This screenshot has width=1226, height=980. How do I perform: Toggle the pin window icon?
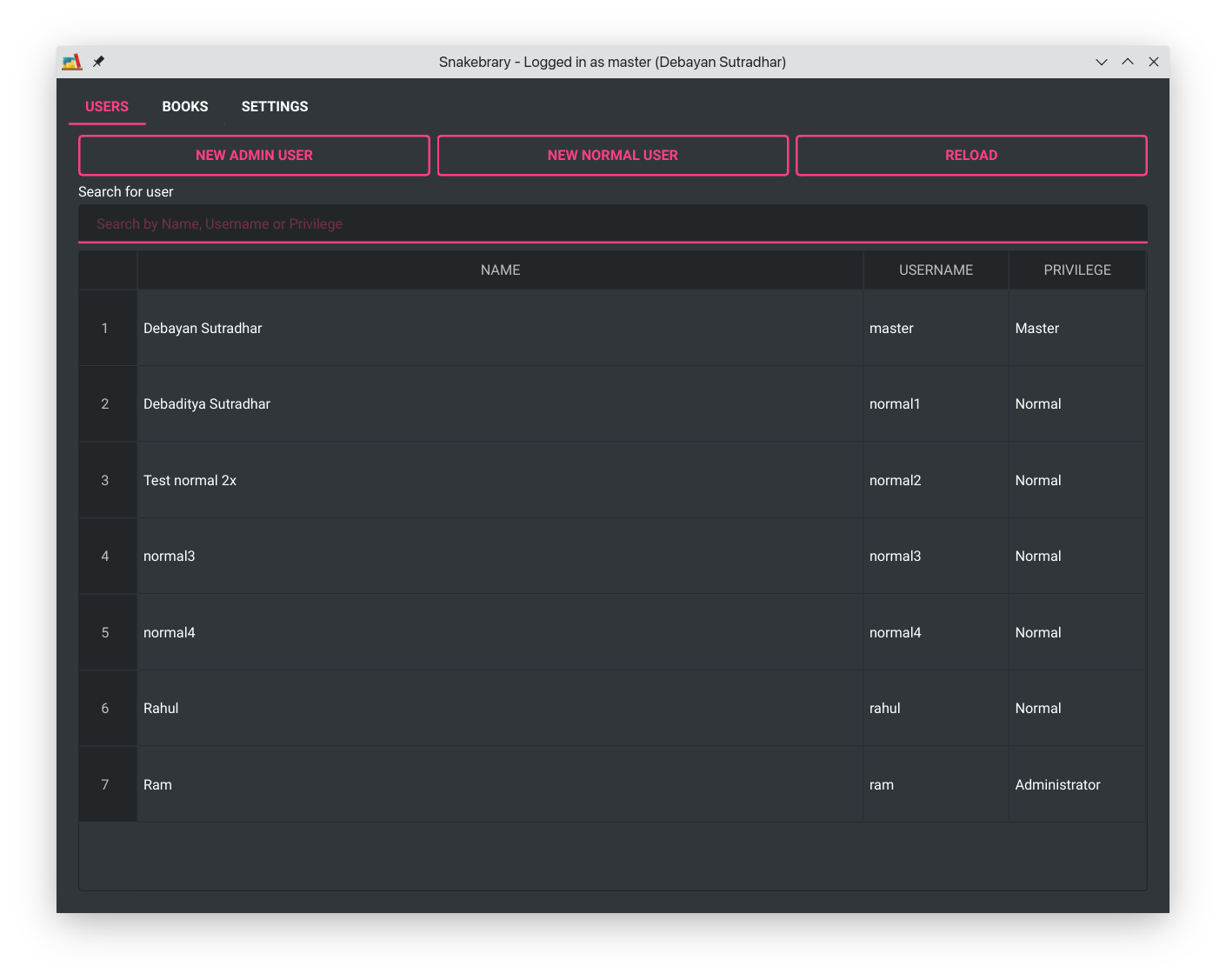(98, 62)
